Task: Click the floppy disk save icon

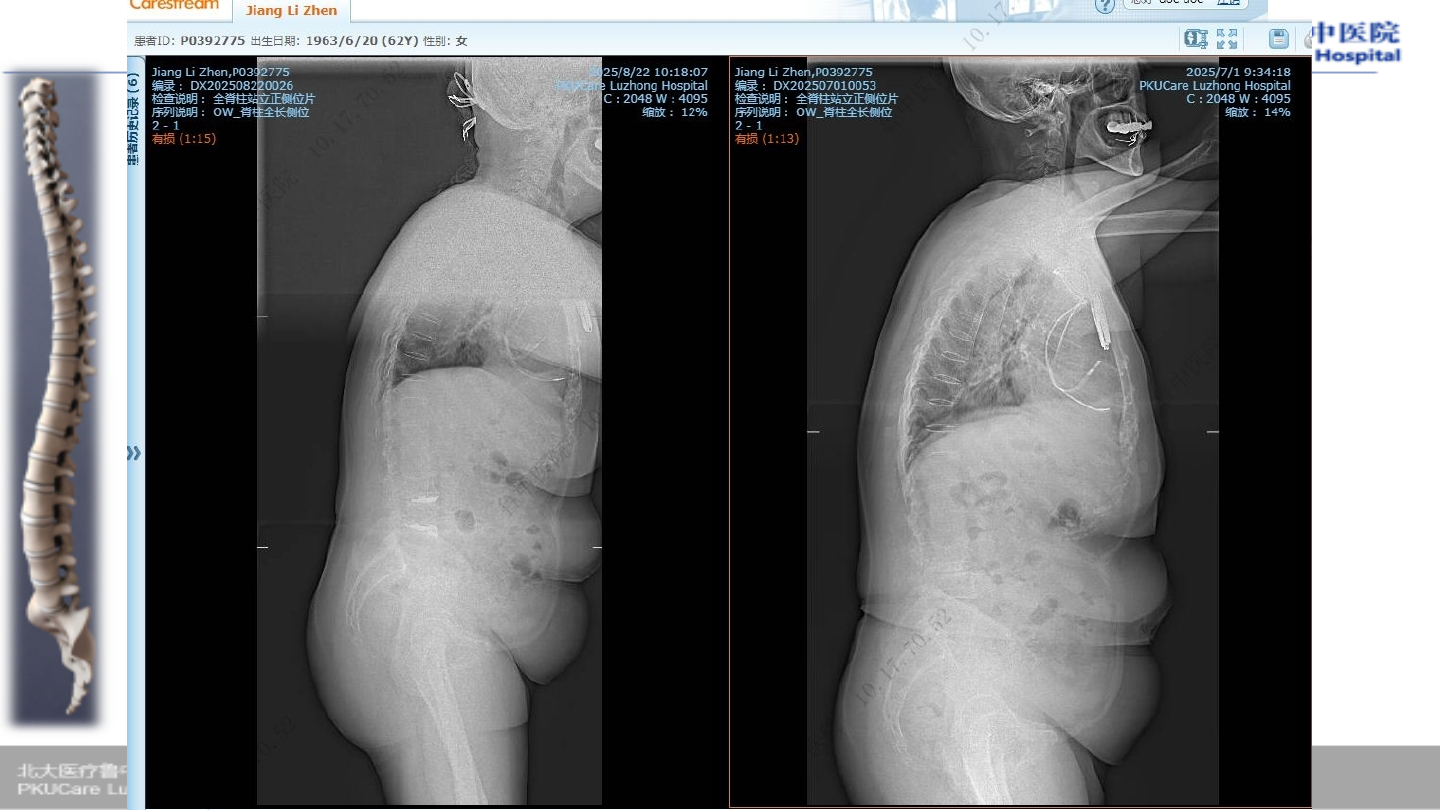Action: pos(1278,39)
